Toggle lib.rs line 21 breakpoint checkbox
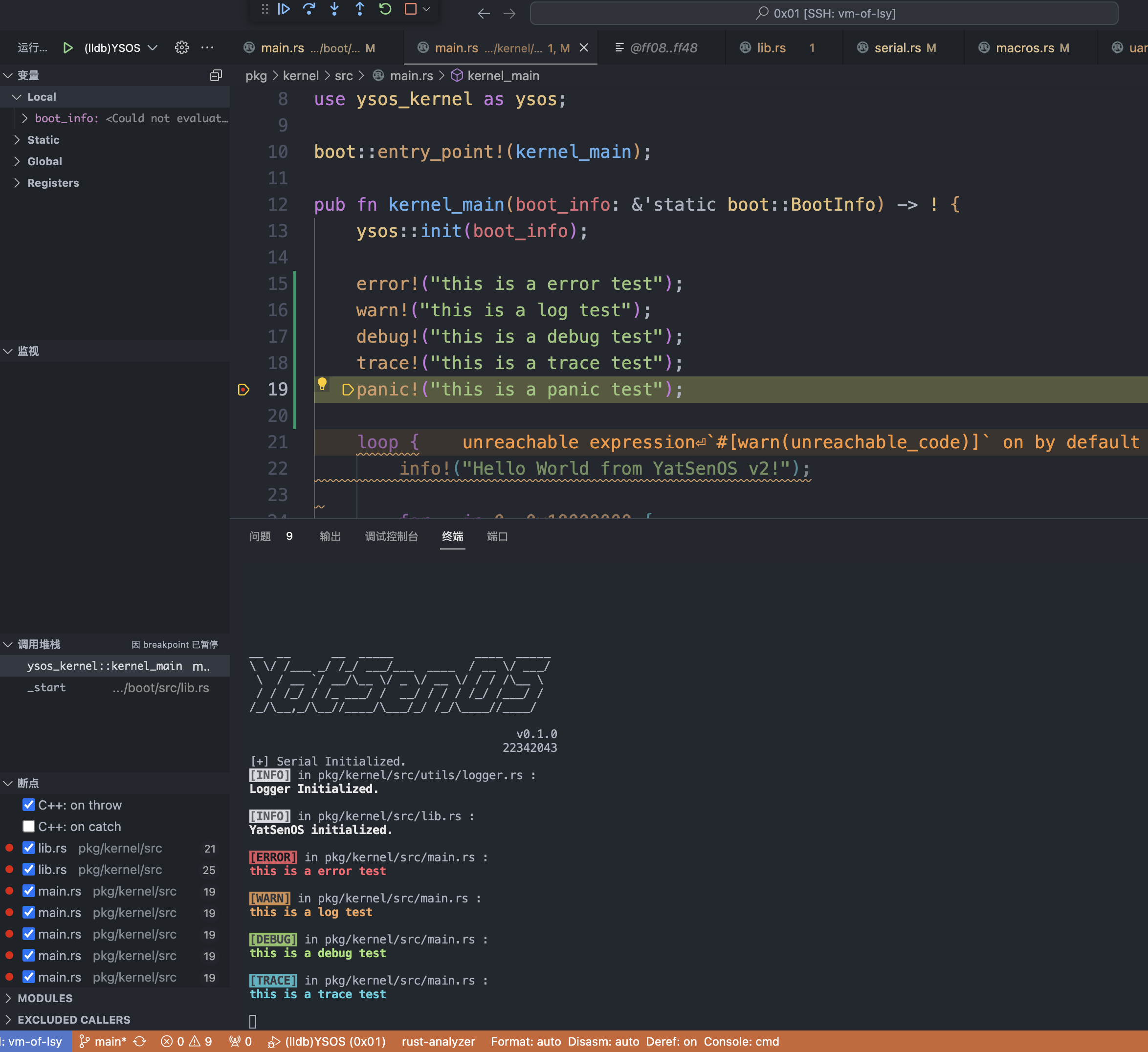 [28, 848]
